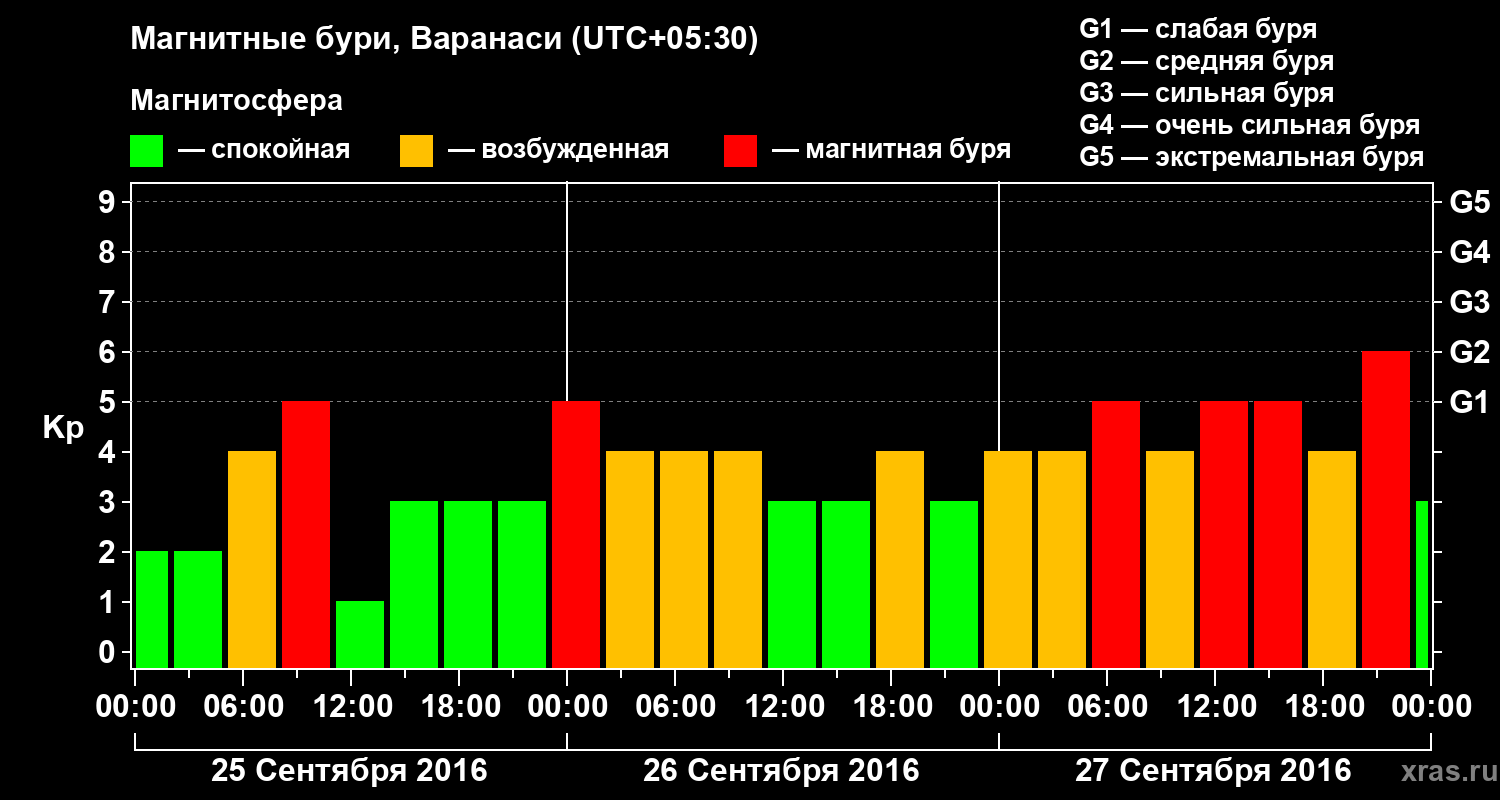1500x800 pixels.
Task: Select the 'G1 — слабая буря' description
Action: pyautogui.click(x=1198, y=29)
